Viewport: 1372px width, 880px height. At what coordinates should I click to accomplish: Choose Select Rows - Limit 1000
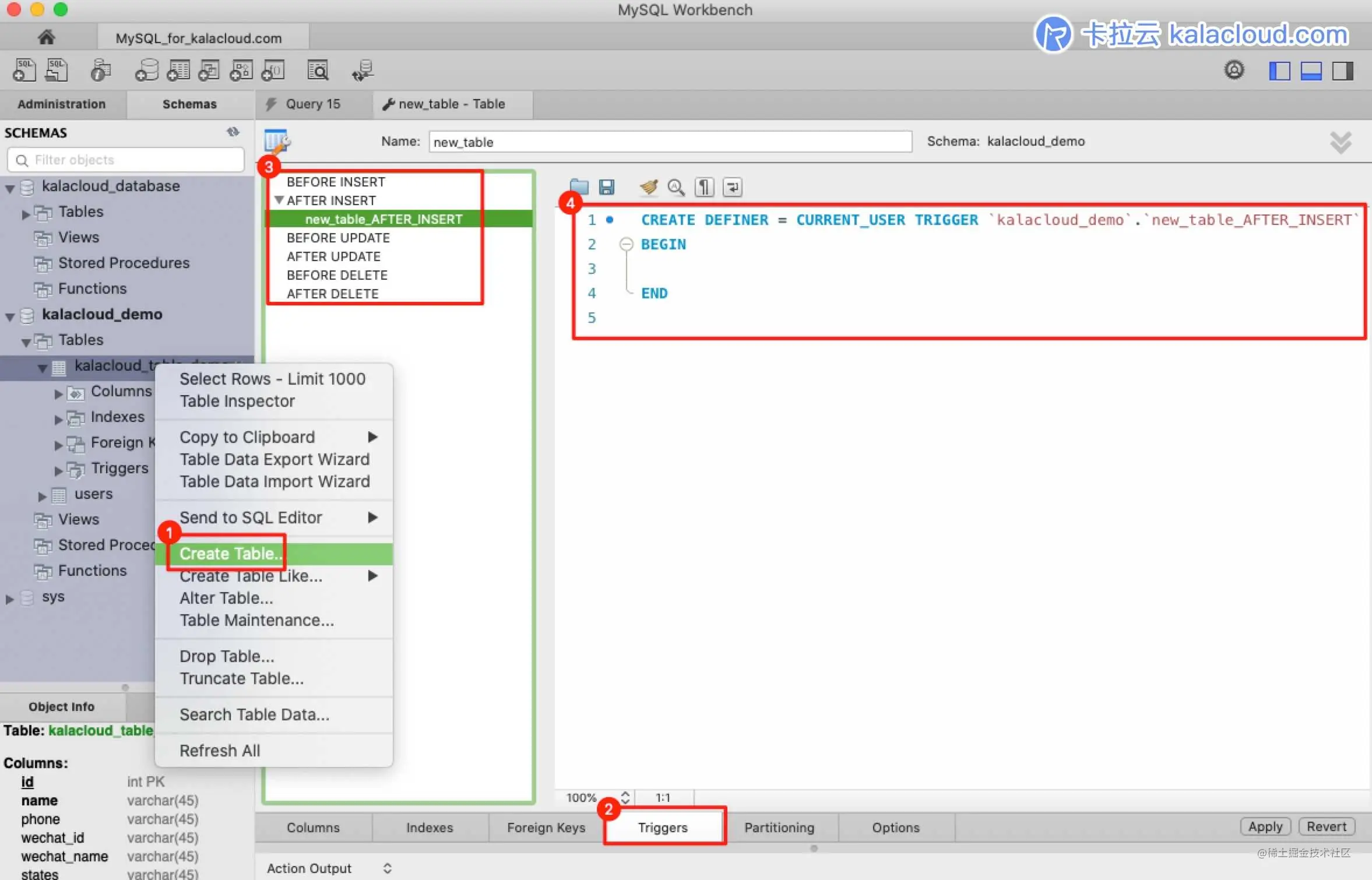pos(273,379)
